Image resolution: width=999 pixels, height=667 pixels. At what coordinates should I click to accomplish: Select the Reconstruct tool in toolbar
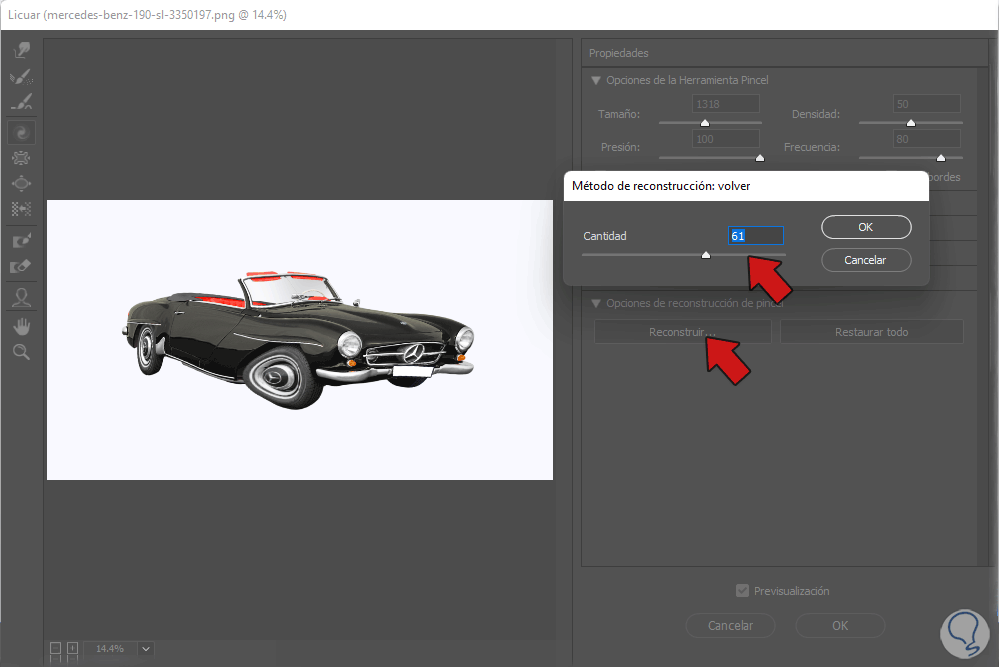click(21, 77)
